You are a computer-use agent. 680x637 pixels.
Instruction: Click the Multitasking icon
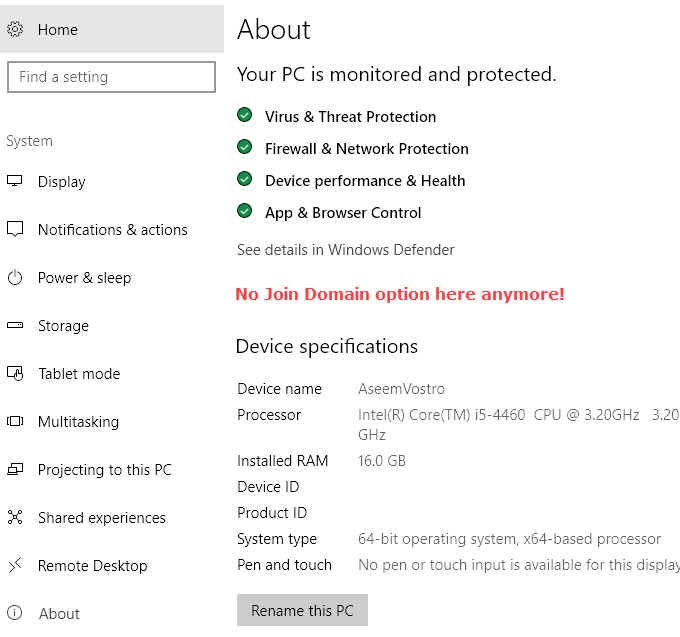click(15, 422)
